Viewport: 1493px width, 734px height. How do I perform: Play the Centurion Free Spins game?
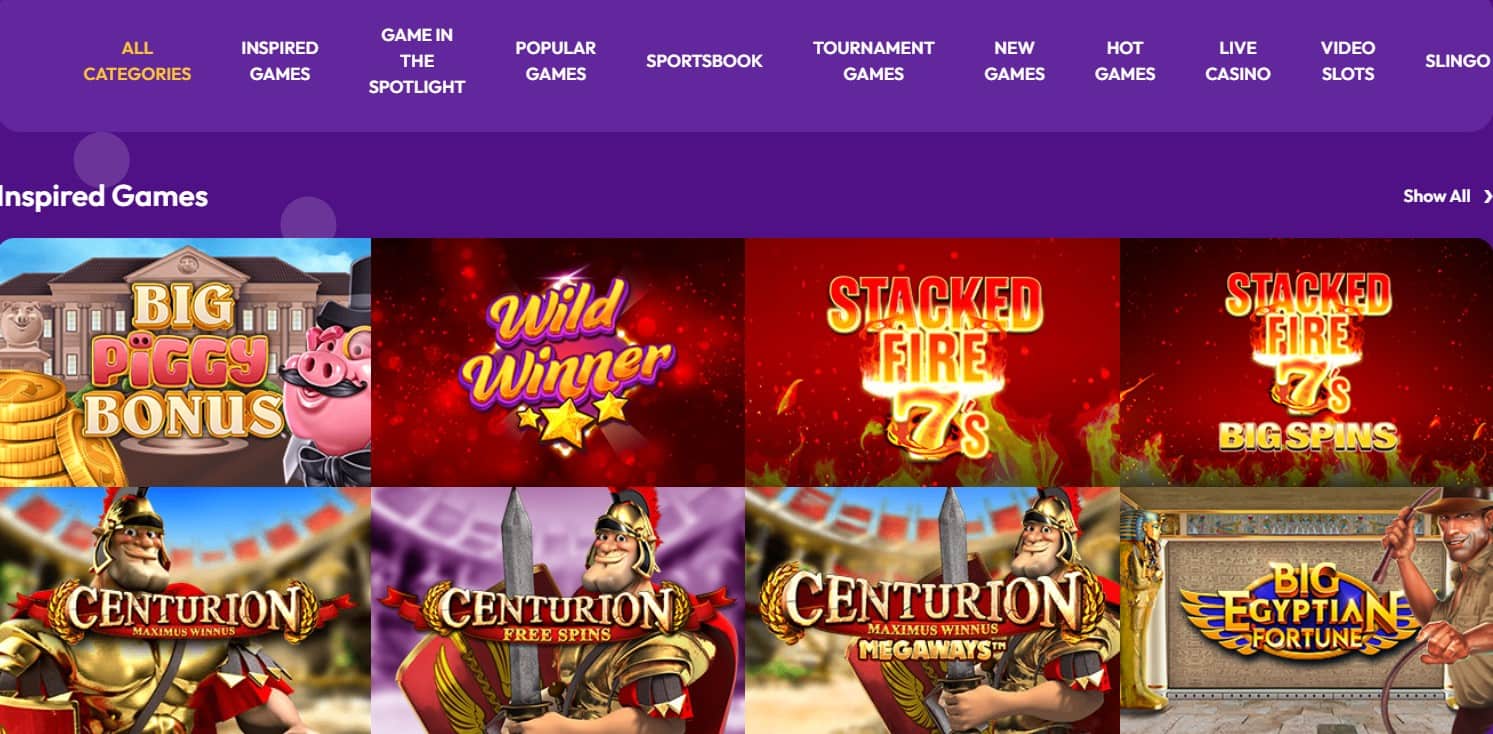[x=558, y=611]
